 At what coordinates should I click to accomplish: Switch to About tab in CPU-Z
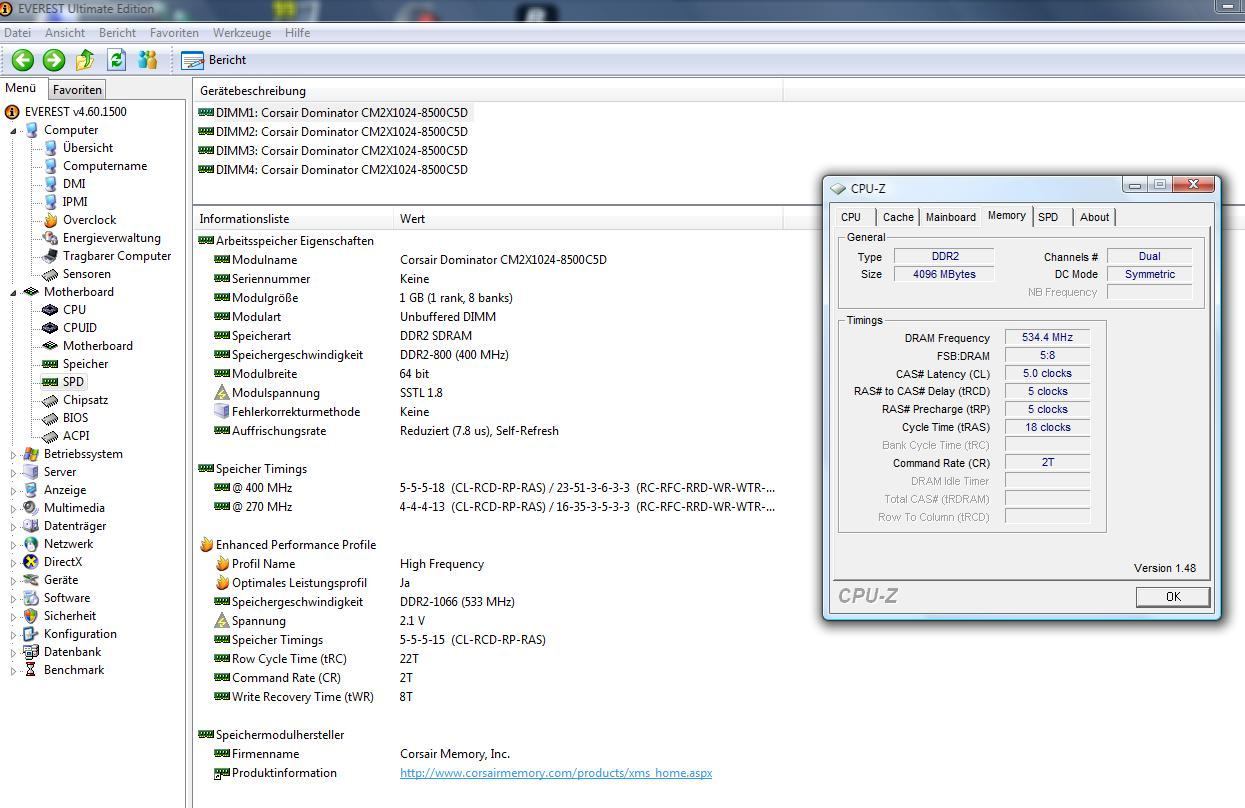pos(1094,217)
